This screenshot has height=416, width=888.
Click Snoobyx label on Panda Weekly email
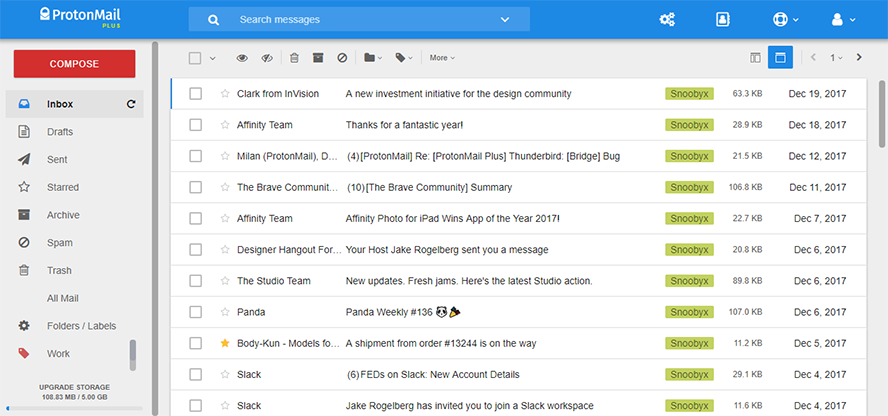689,312
